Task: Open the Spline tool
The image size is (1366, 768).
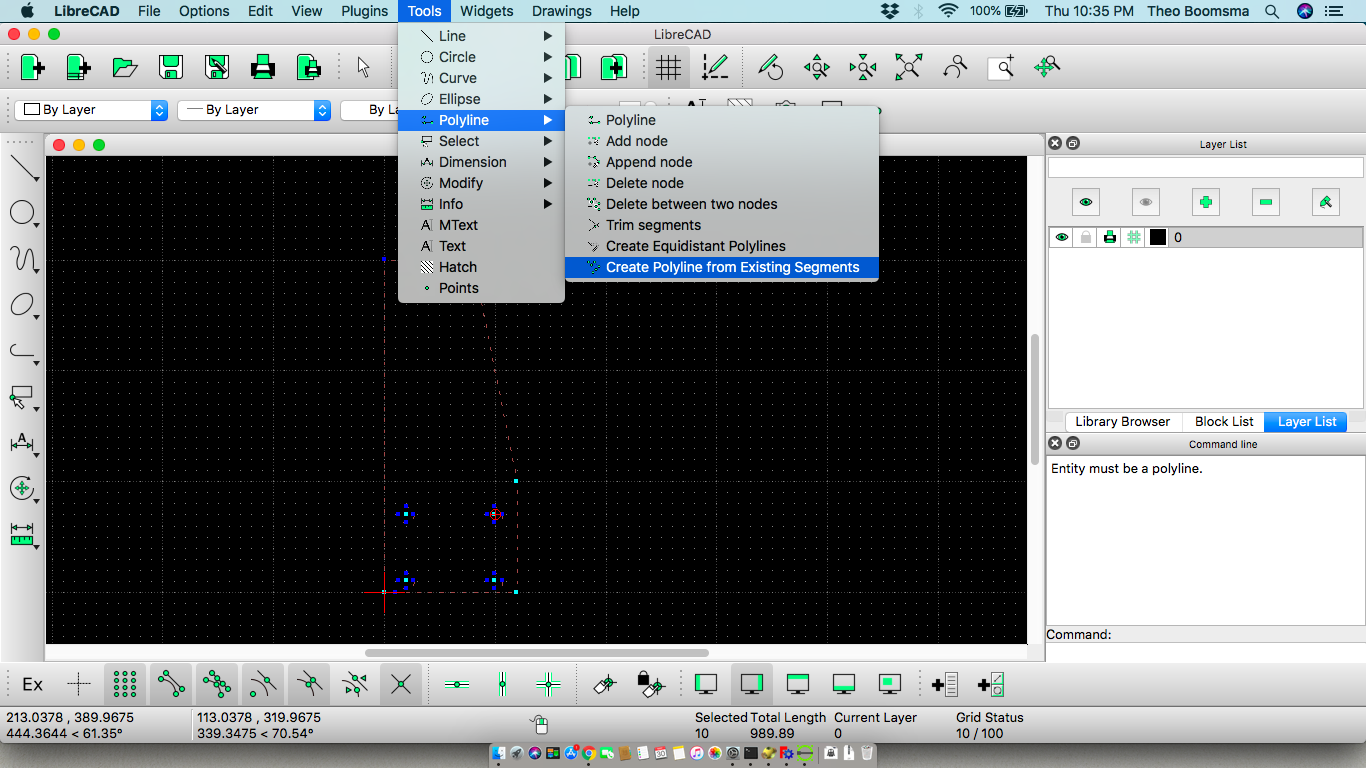Action: point(22,258)
